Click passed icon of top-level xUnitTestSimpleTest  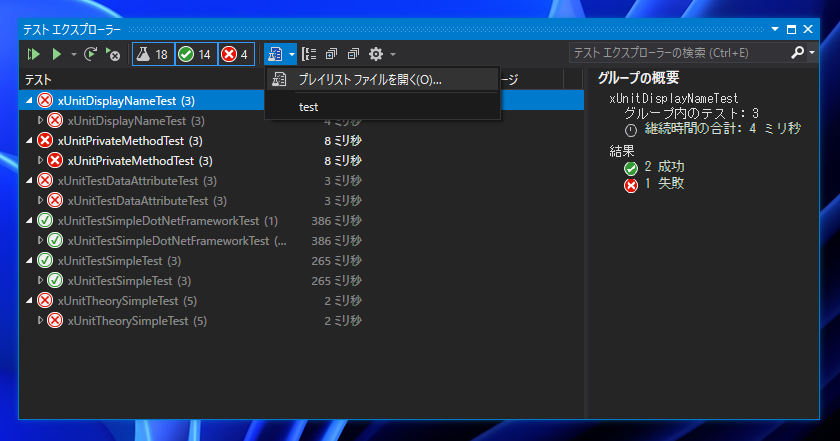(45, 260)
